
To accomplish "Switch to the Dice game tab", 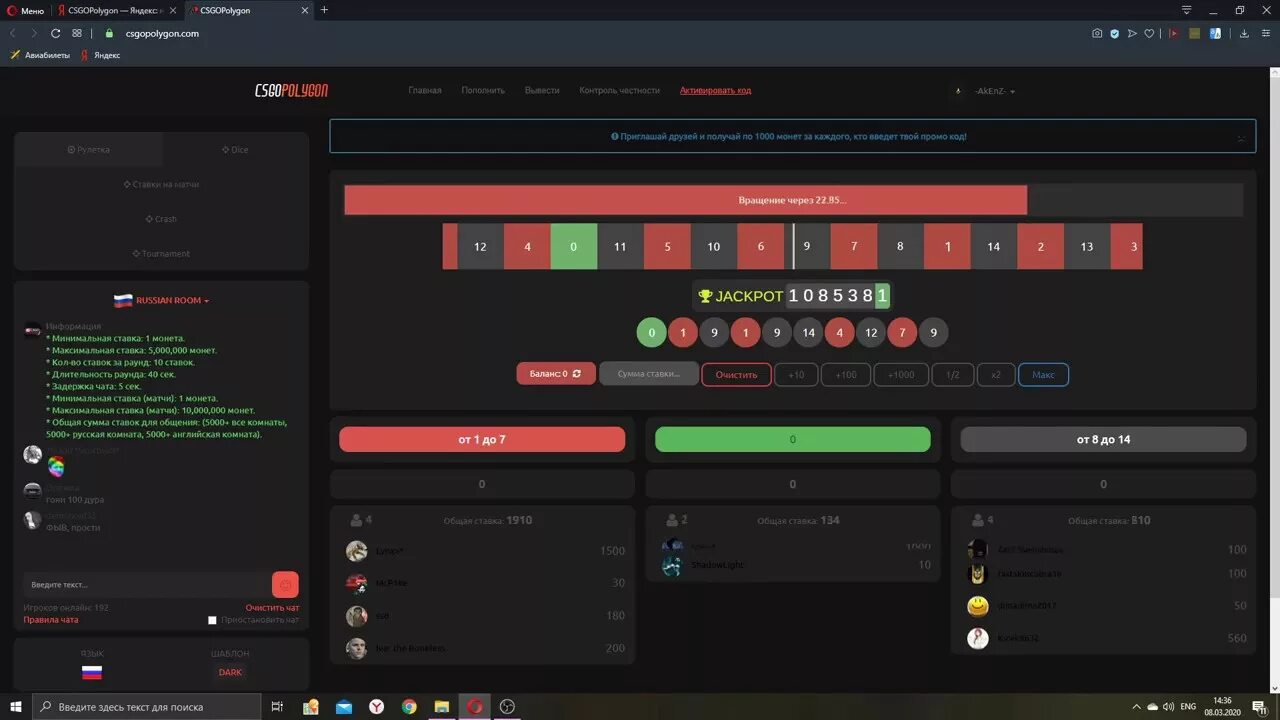I will click(x=235, y=150).
